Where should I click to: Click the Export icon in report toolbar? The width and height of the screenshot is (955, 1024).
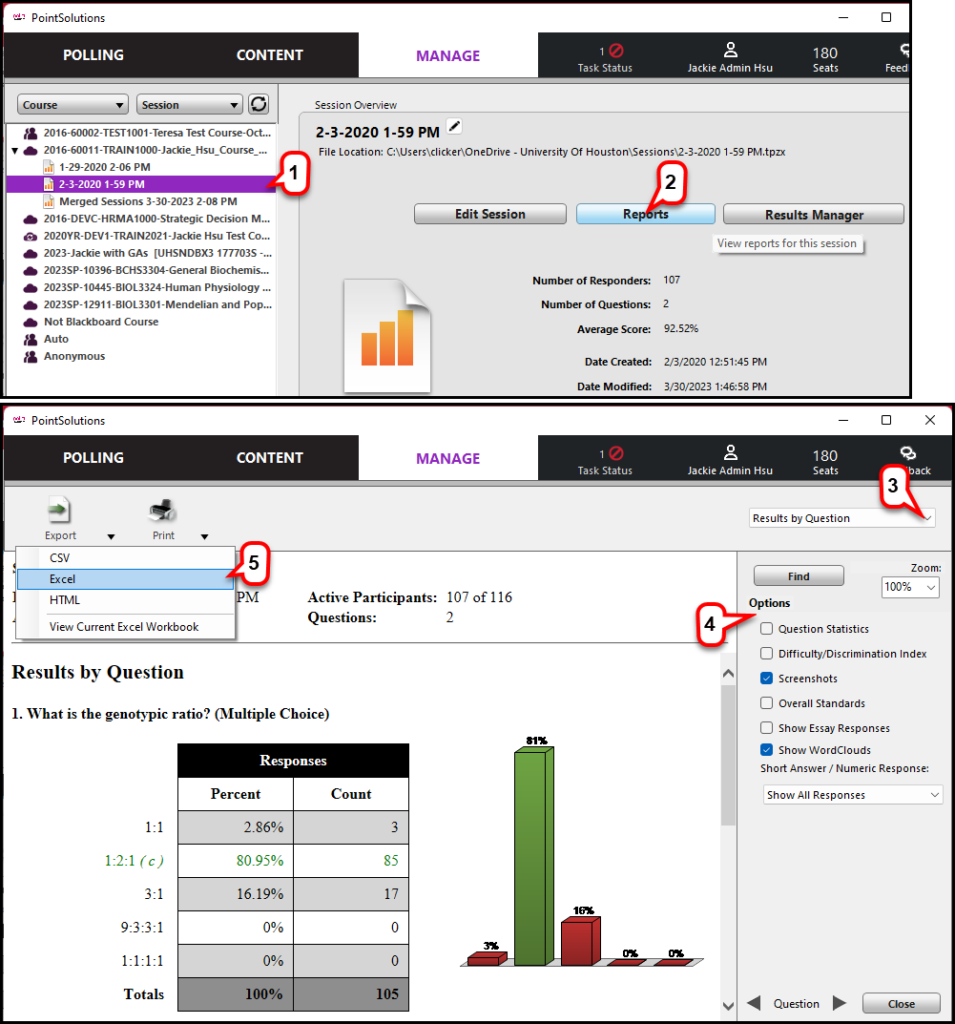(60, 512)
